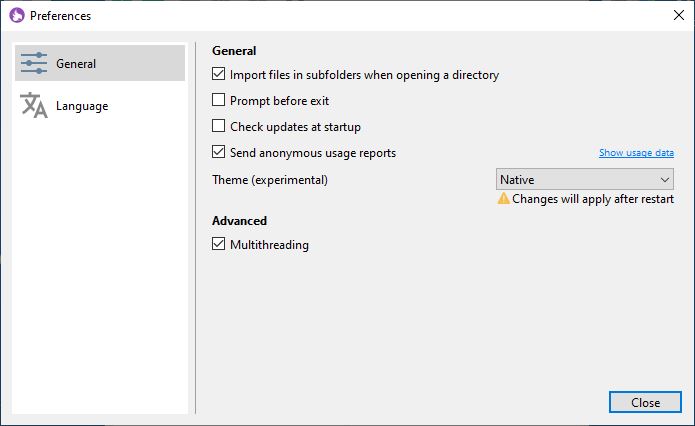
Task: Enable Check updates at startup checkbox
Action: click(219, 126)
